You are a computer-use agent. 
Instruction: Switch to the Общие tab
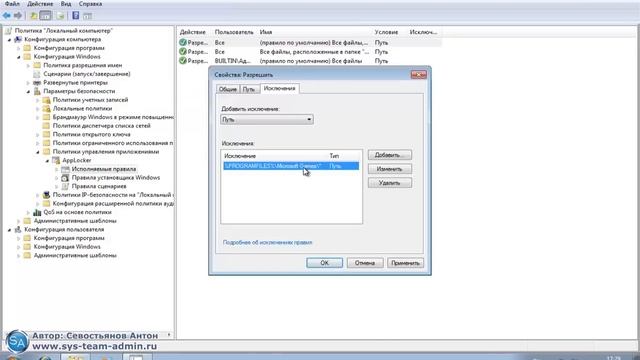(x=228, y=89)
